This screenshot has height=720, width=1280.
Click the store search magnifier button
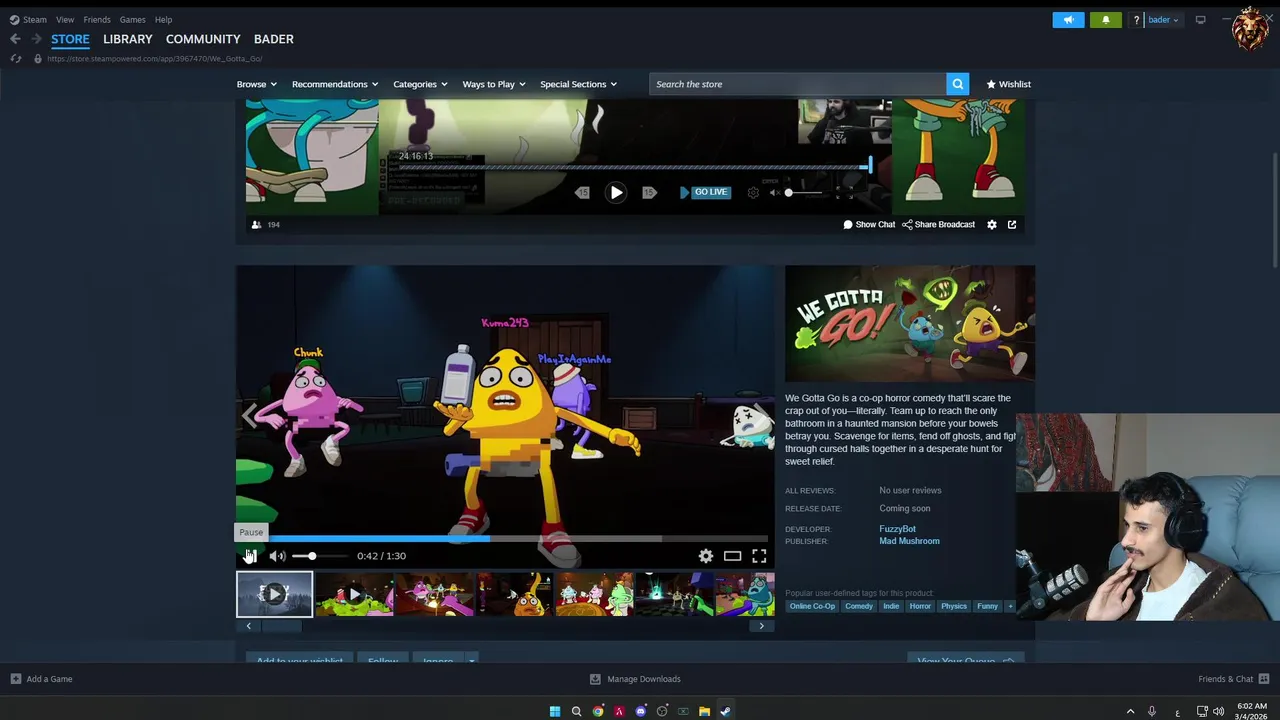point(958,84)
